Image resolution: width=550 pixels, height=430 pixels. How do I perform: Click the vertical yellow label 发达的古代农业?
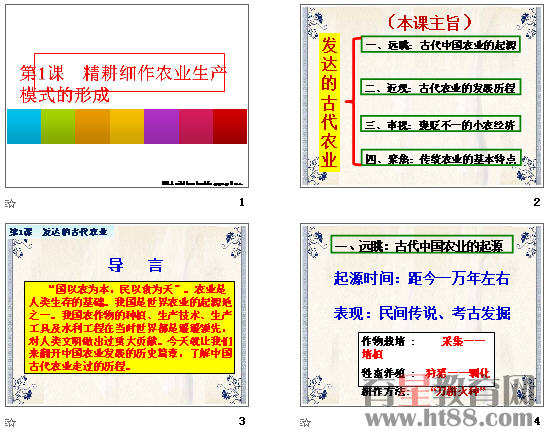(329, 102)
